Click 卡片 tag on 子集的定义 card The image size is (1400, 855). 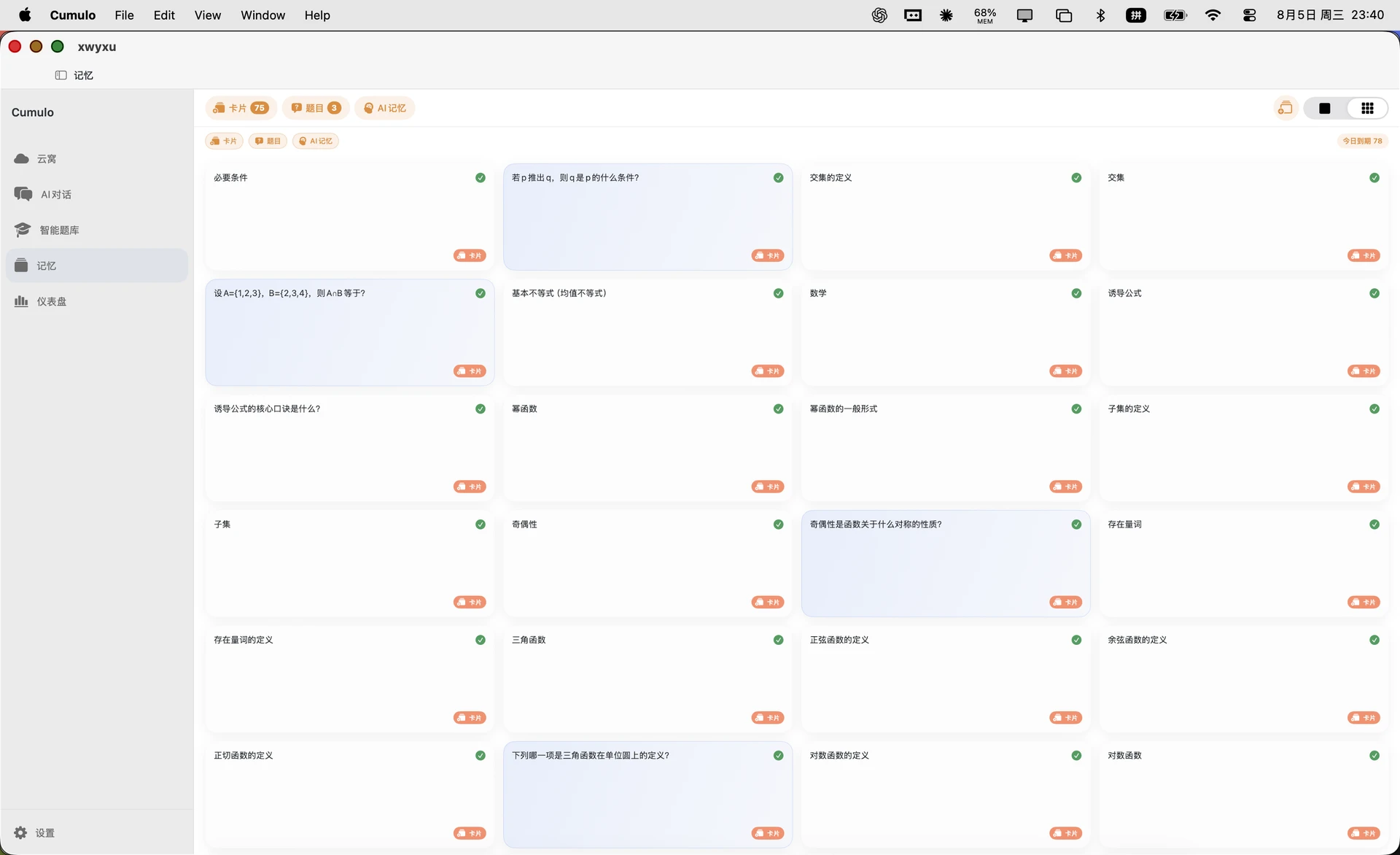pyautogui.click(x=1364, y=487)
